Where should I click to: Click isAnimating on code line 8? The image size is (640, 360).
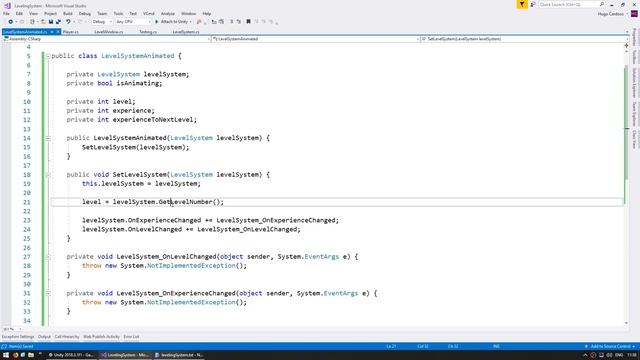138,83
